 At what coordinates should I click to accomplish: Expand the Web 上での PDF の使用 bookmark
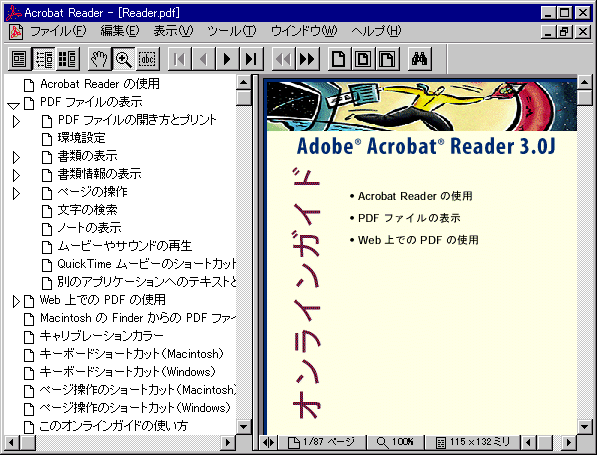[x=16, y=301]
